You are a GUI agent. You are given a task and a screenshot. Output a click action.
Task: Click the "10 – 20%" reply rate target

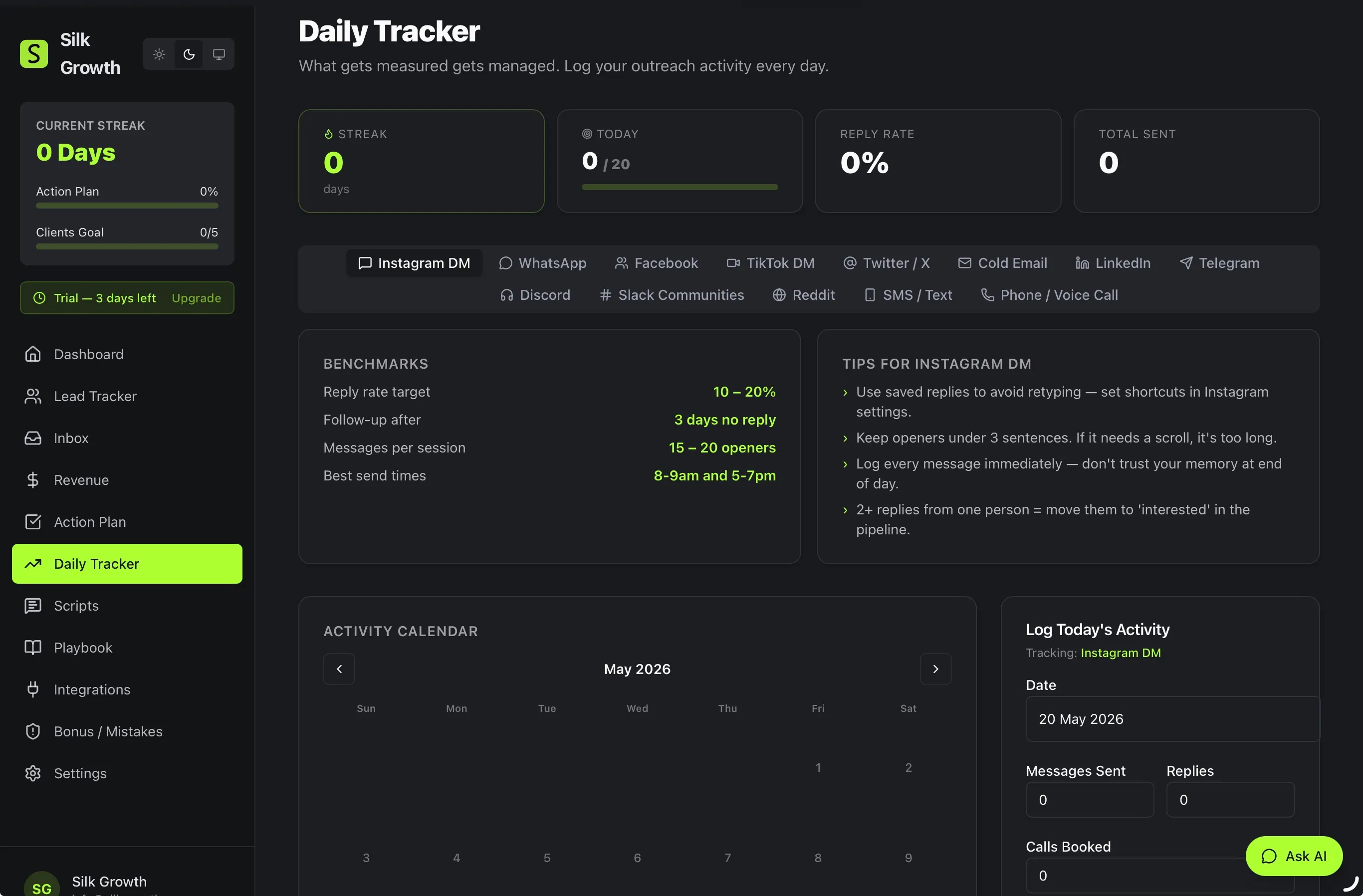tap(744, 392)
